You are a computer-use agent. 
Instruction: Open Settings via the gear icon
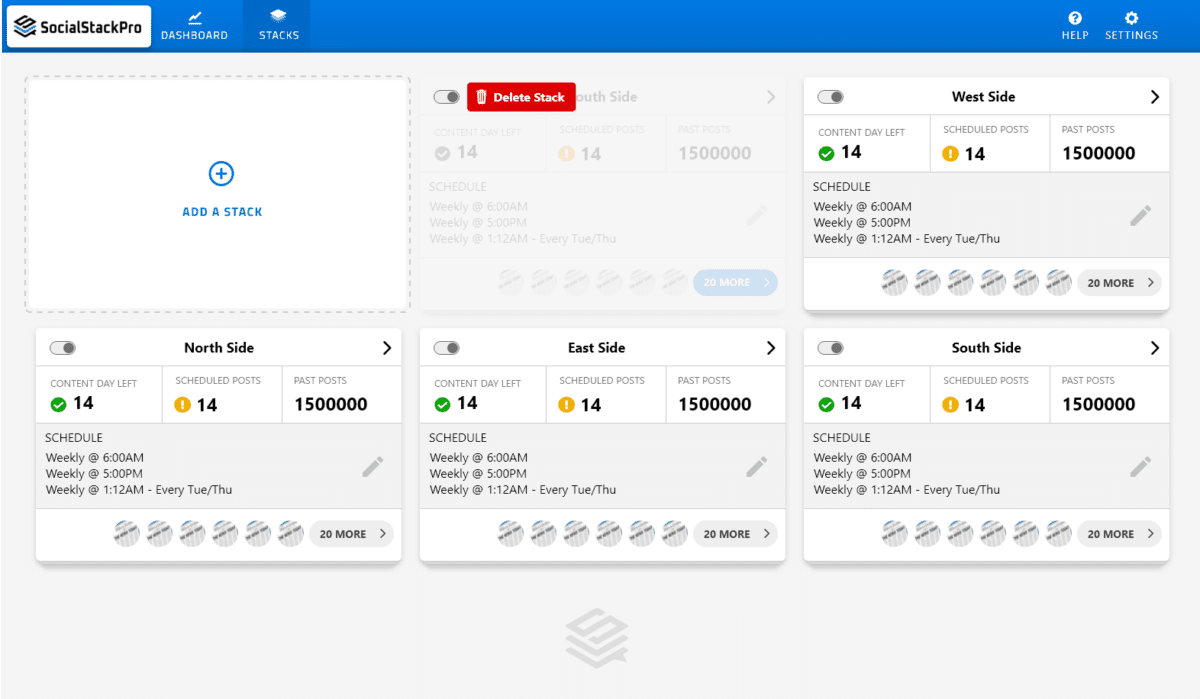[x=1131, y=19]
